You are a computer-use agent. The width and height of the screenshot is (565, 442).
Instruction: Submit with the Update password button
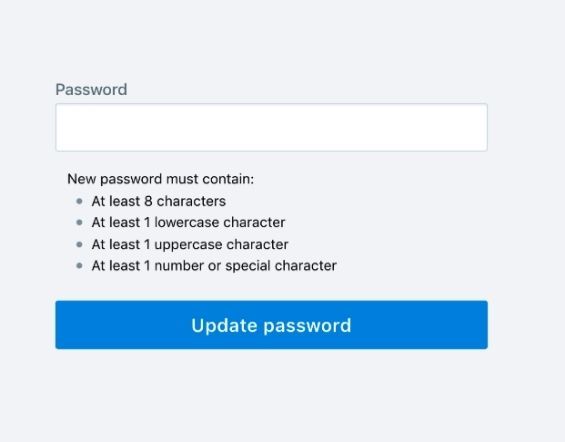tap(271, 325)
